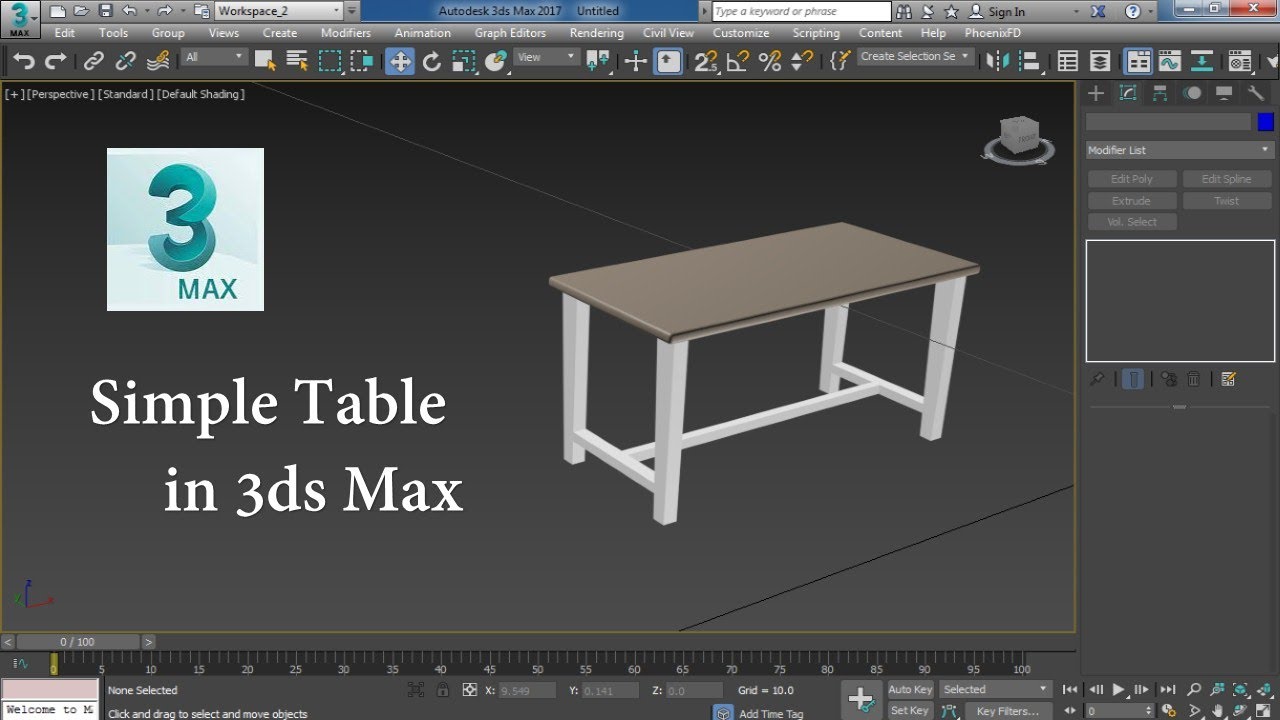This screenshot has height=720, width=1280.
Task: Switch to Utilities command panel tab
Action: pos(1256,93)
